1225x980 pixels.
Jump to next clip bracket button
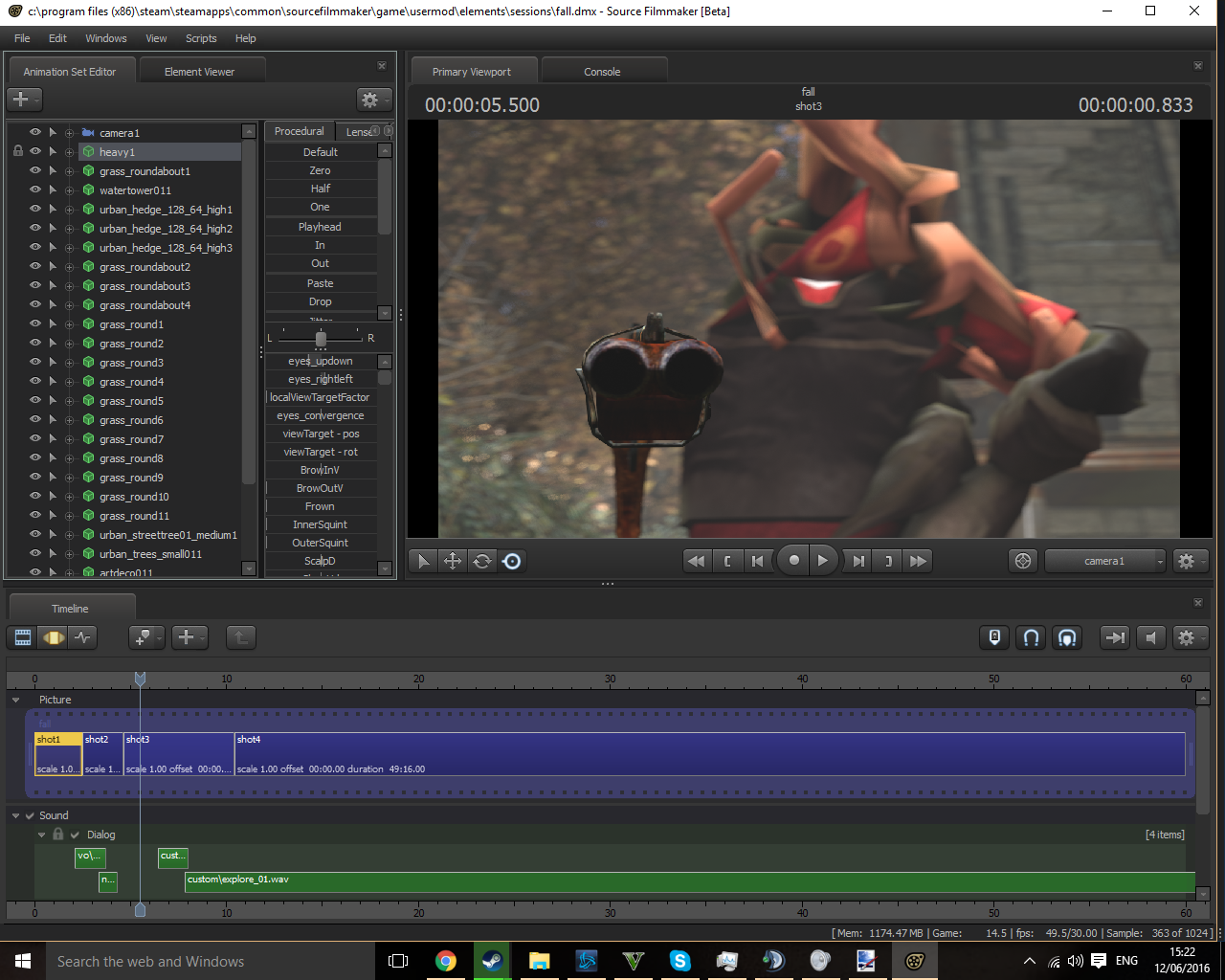(x=888, y=562)
